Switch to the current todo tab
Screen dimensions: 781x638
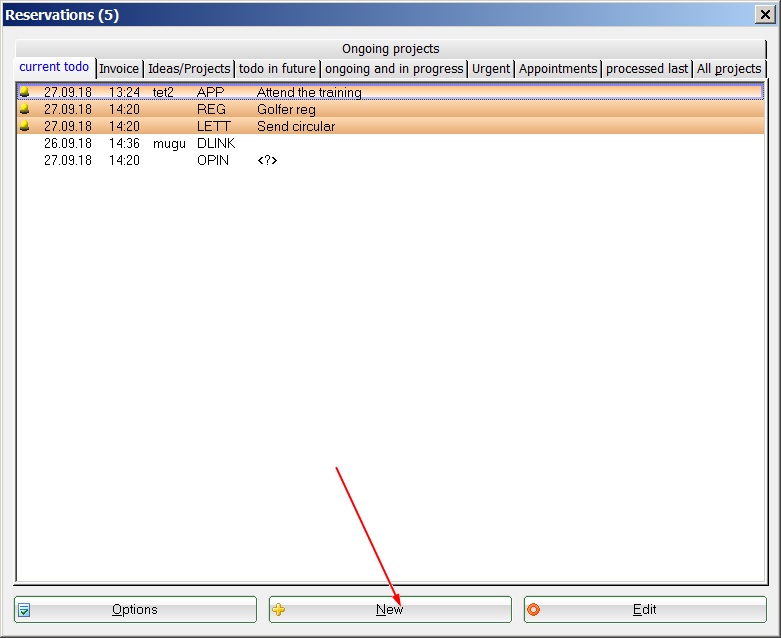pyautogui.click(x=54, y=67)
